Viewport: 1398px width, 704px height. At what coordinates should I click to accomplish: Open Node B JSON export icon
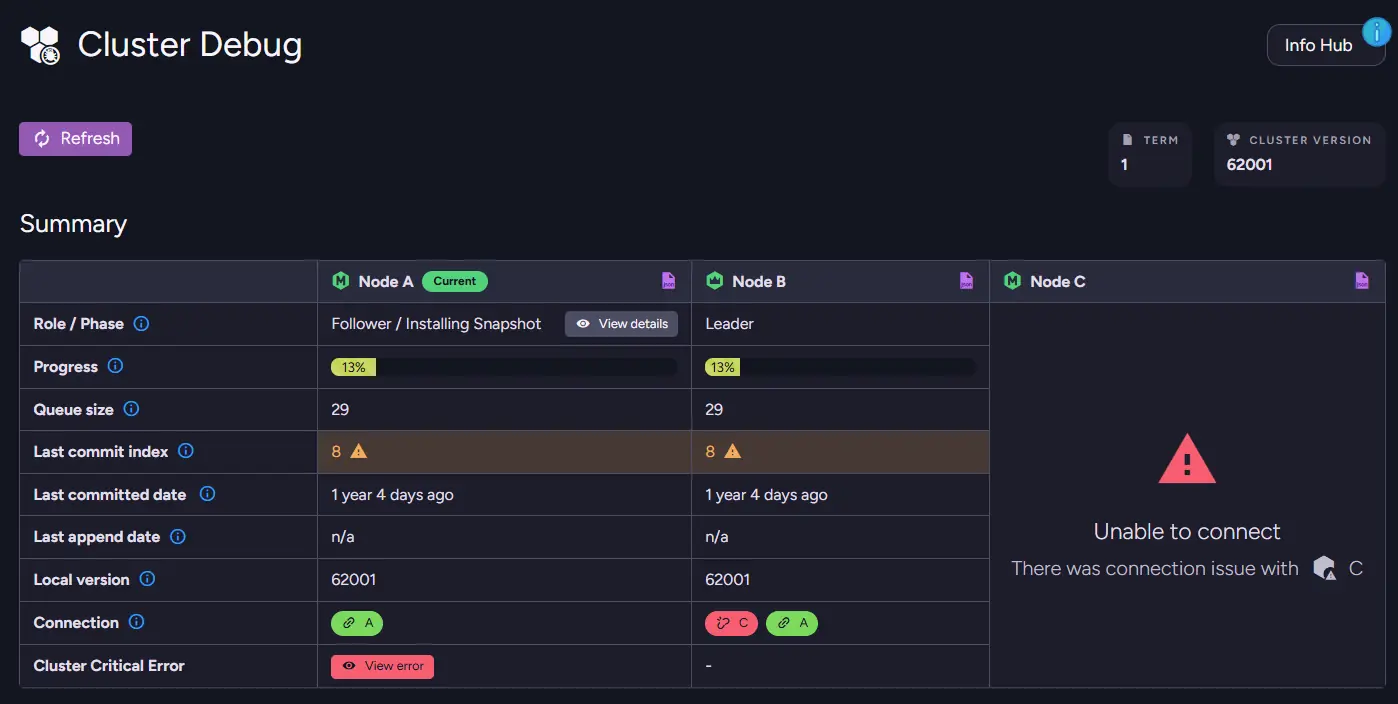(966, 281)
